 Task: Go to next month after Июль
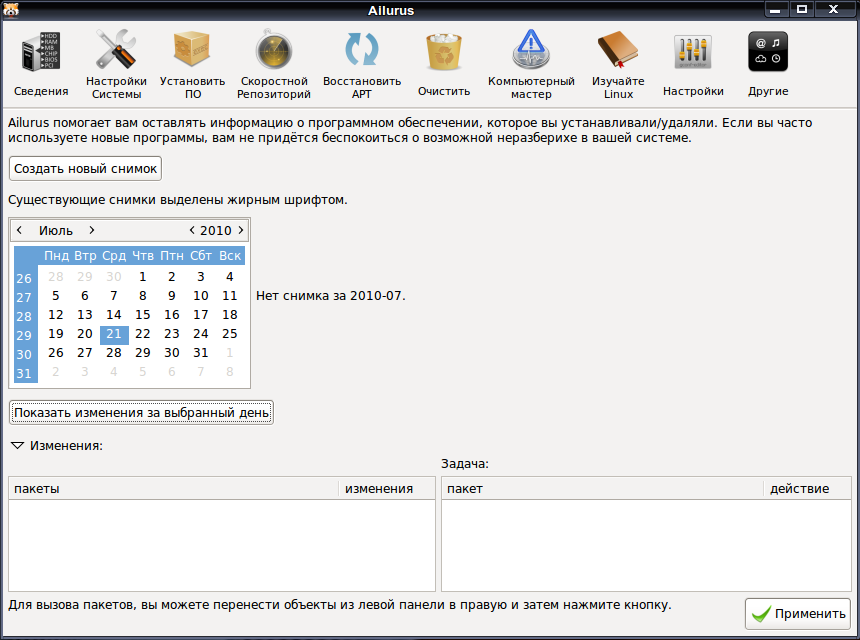[x=92, y=230]
